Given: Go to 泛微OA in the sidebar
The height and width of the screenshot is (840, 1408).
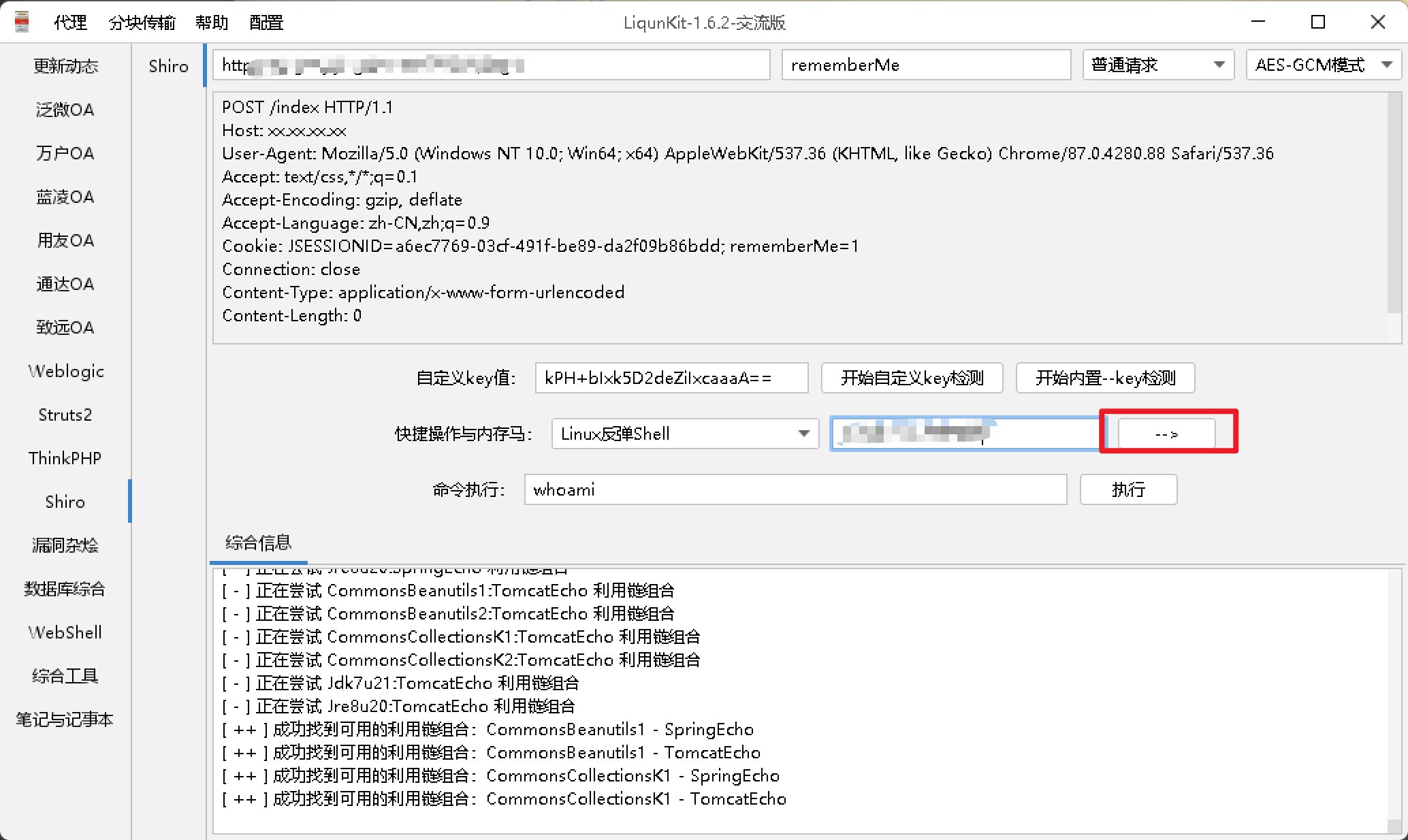Looking at the screenshot, I should 65,110.
